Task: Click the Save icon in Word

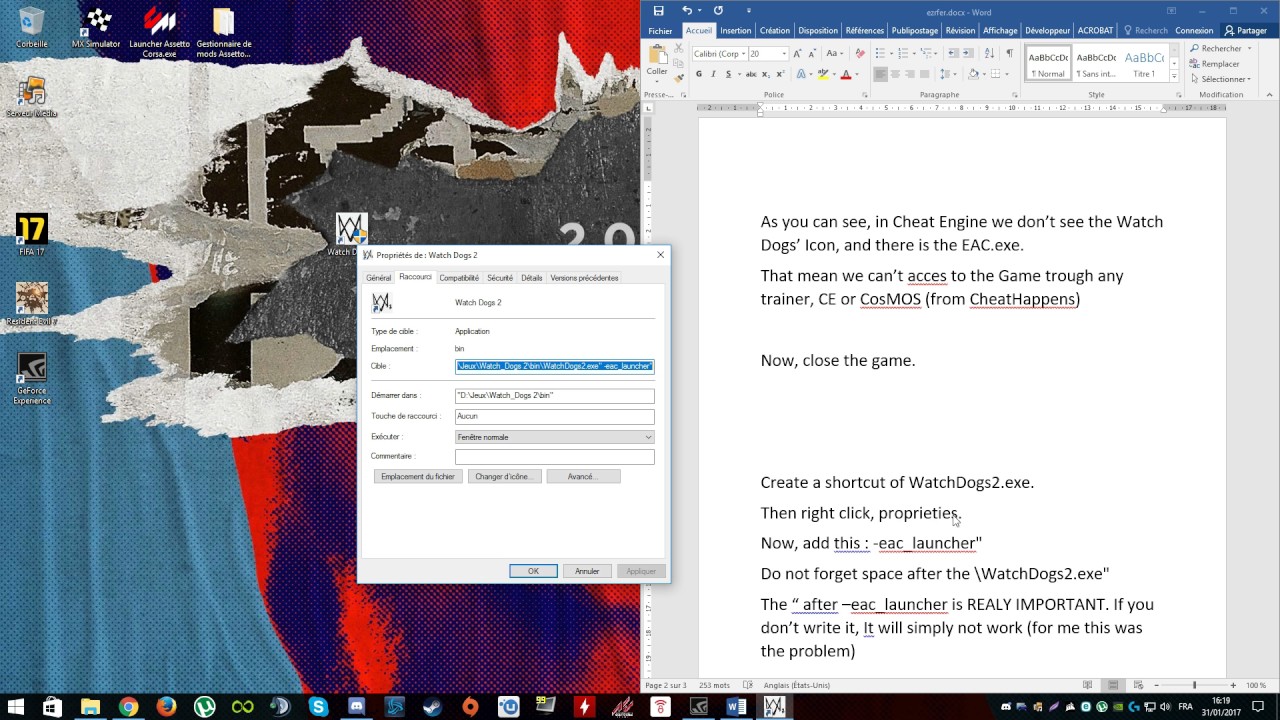Action: 658,11
